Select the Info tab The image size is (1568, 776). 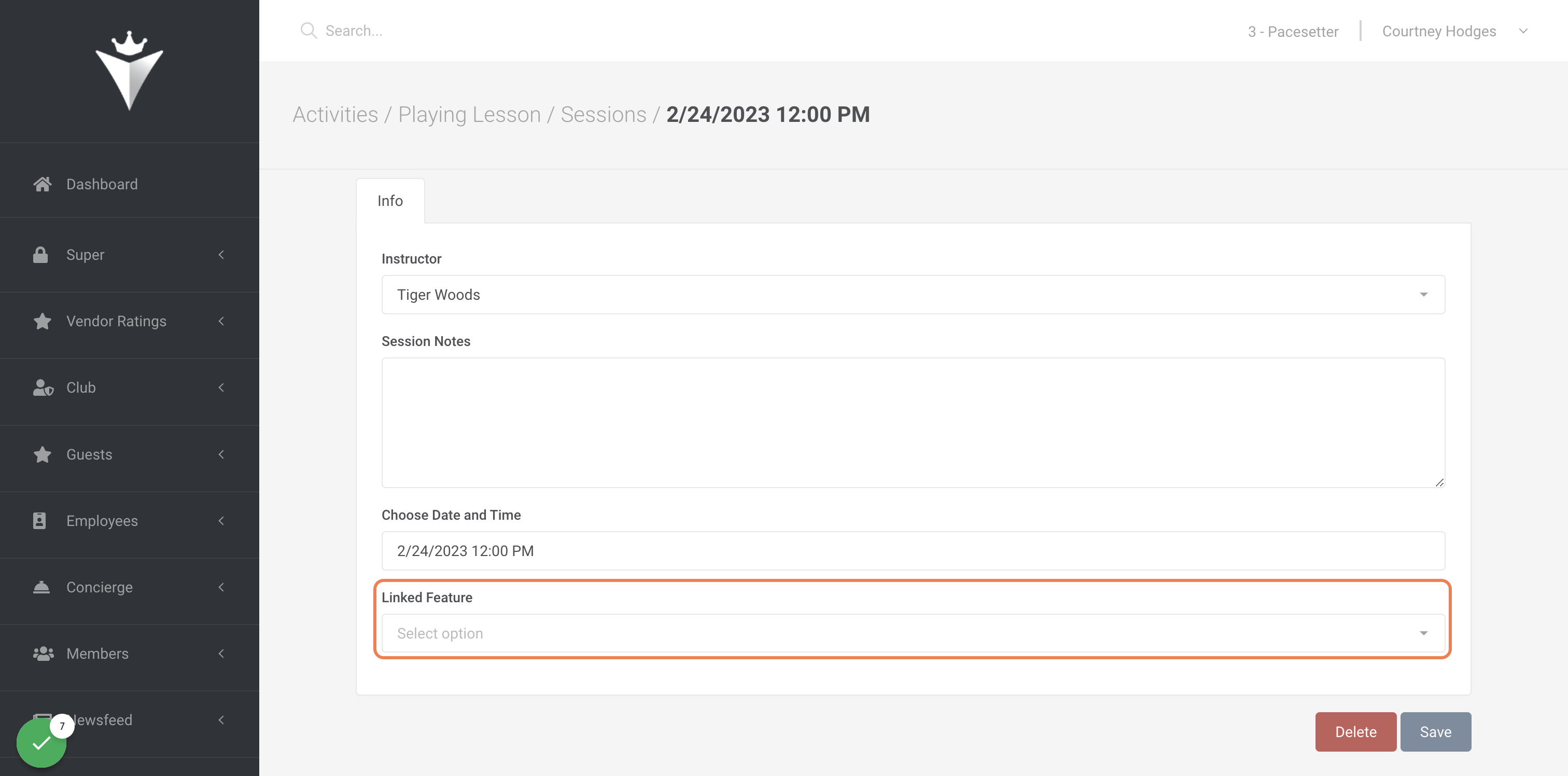[x=390, y=201]
